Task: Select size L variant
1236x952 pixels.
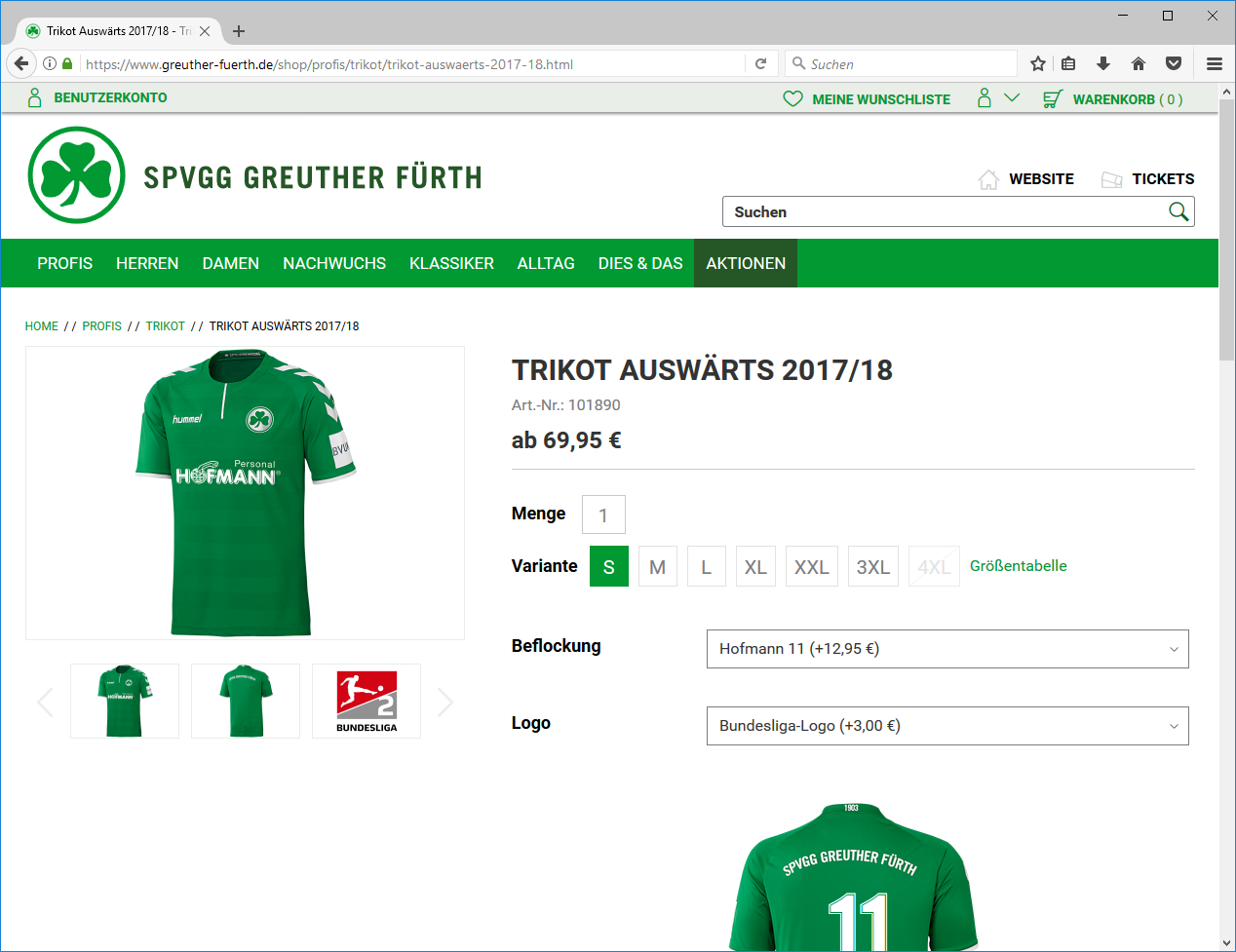Action: (x=707, y=566)
